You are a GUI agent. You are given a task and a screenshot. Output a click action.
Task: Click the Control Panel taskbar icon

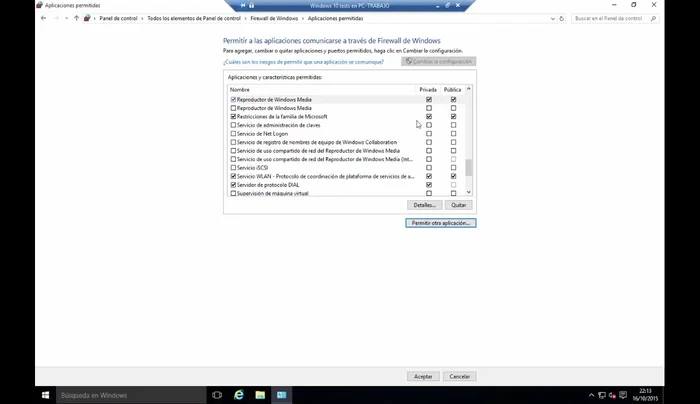(x=282, y=395)
